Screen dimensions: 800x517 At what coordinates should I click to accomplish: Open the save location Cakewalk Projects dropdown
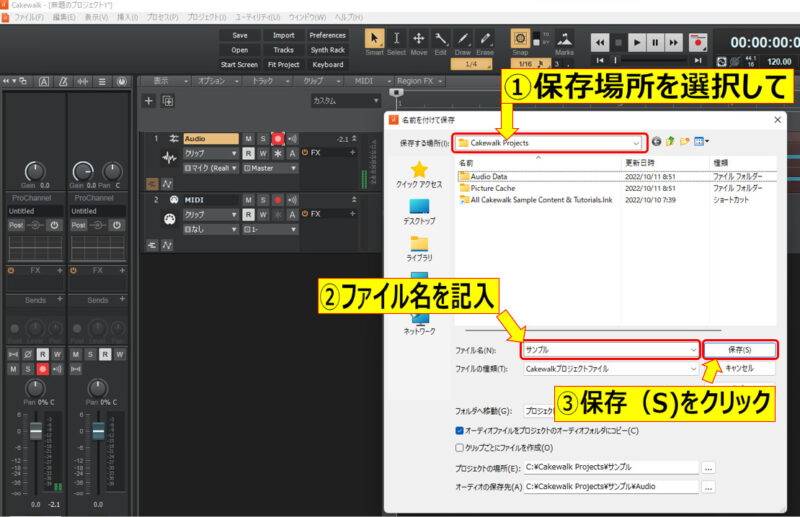pos(636,143)
